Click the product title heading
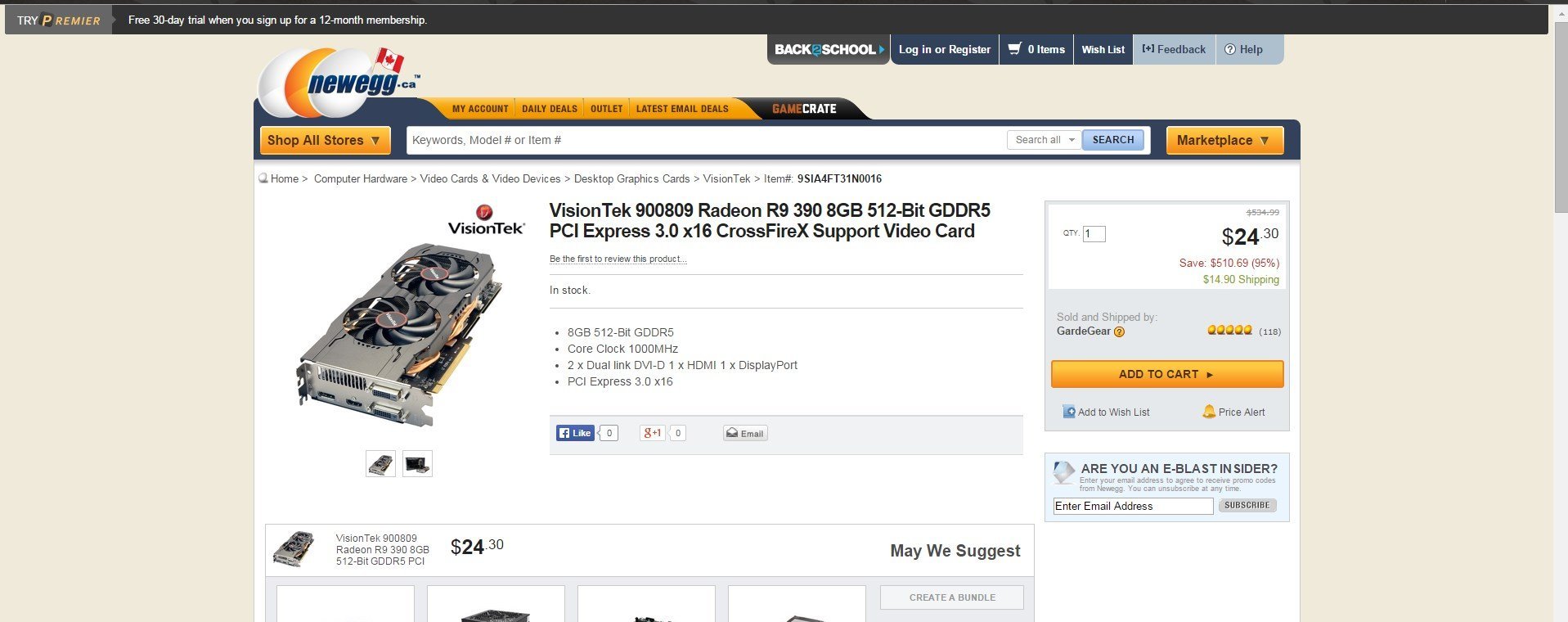Screen dimensions: 1568x622 [x=770, y=221]
